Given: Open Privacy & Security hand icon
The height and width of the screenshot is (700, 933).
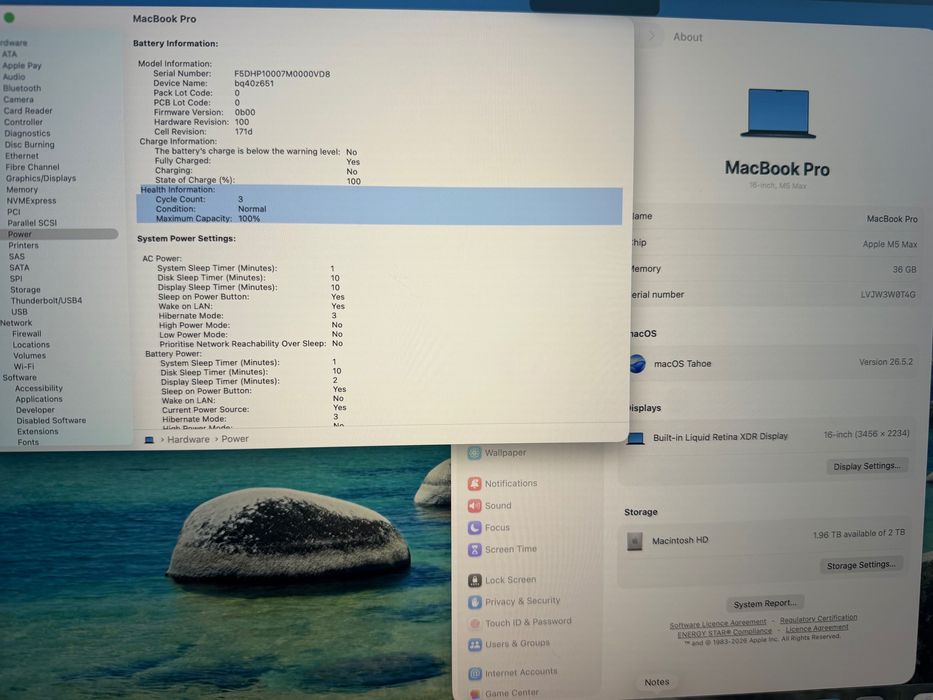Looking at the screenshot, I should [474, 602].
